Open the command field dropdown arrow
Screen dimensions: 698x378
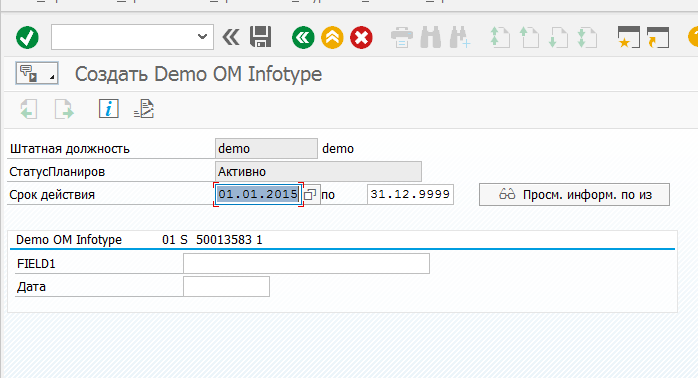[x=202, y=37]
